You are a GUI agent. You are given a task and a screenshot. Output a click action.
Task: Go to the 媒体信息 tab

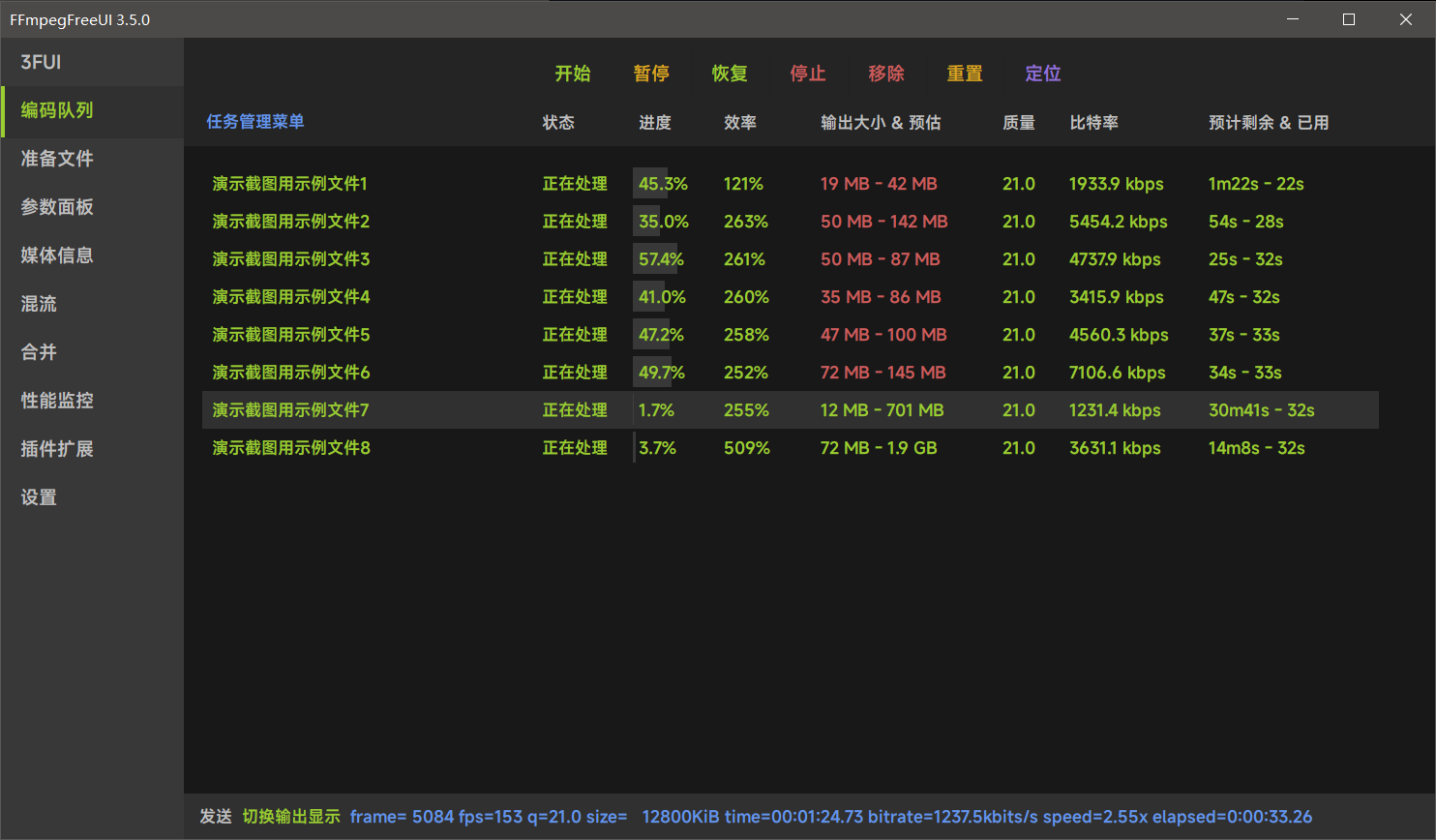pos(57,255)
